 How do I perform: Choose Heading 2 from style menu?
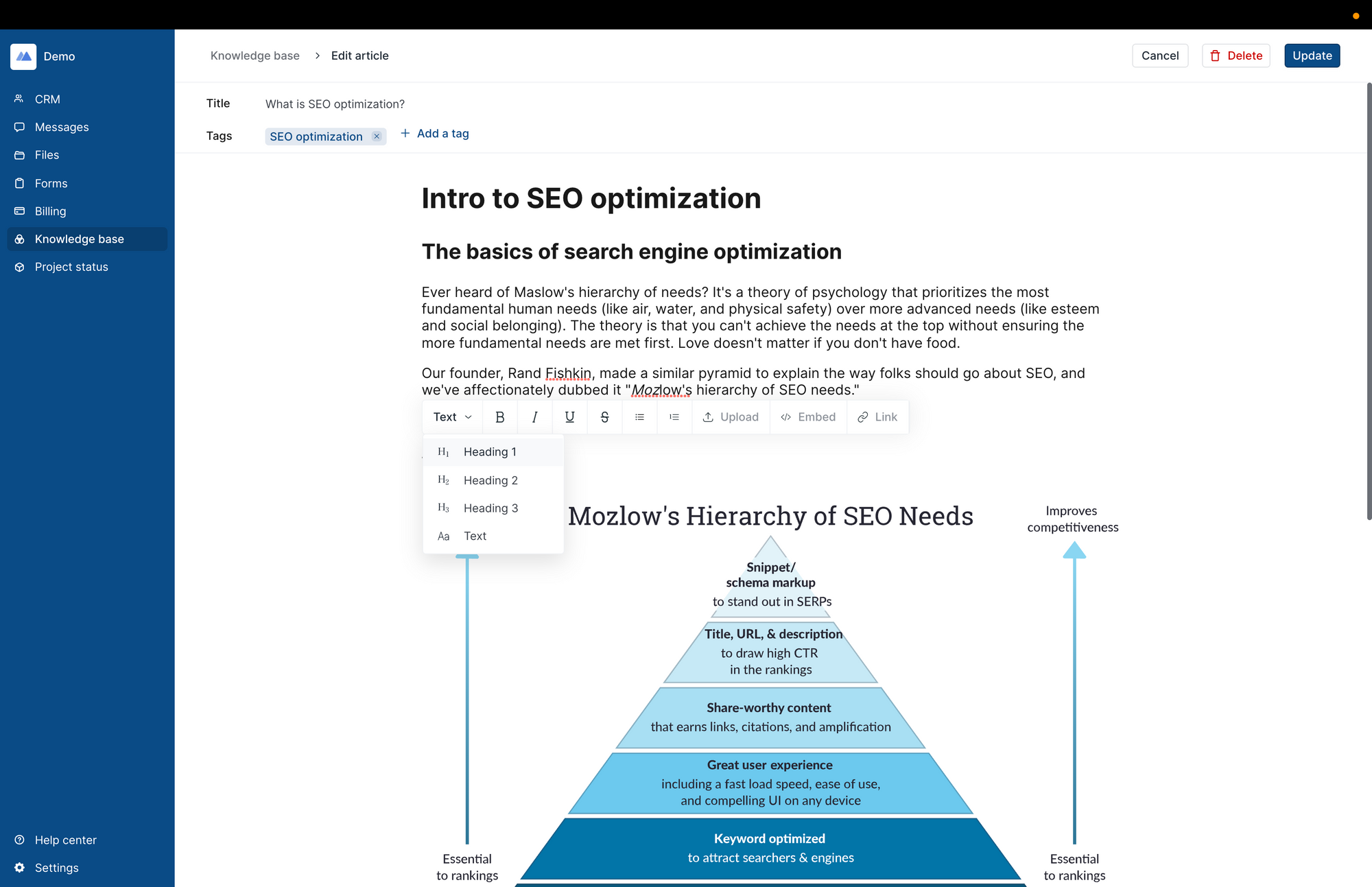(x=490, y=480)
